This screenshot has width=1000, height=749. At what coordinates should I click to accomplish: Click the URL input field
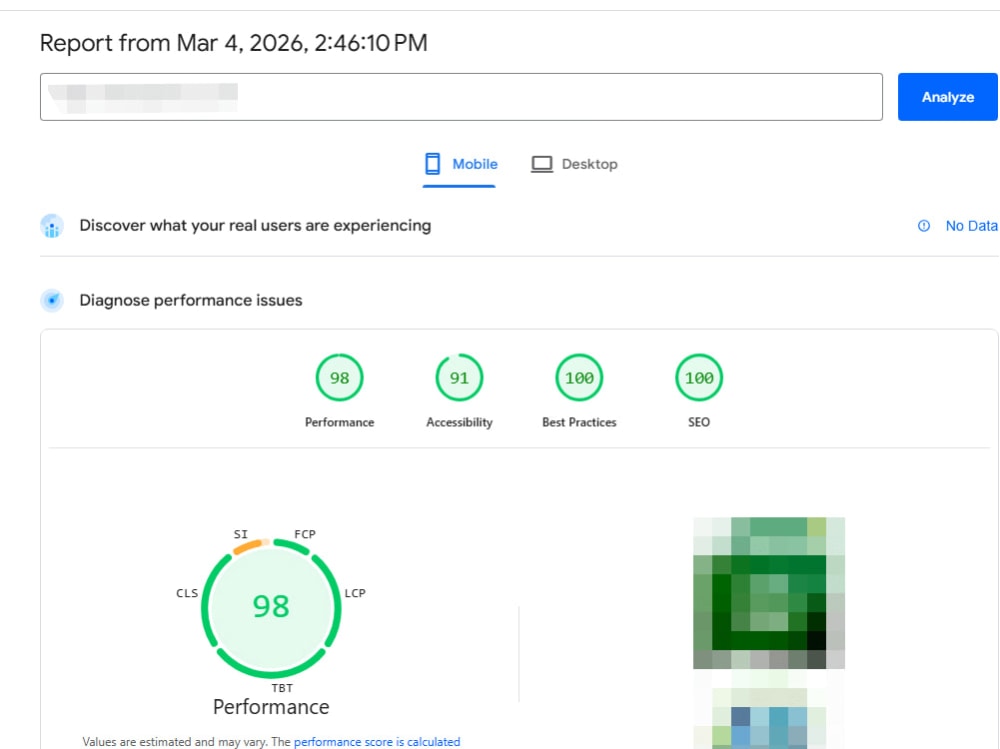(x=461, y=97)
